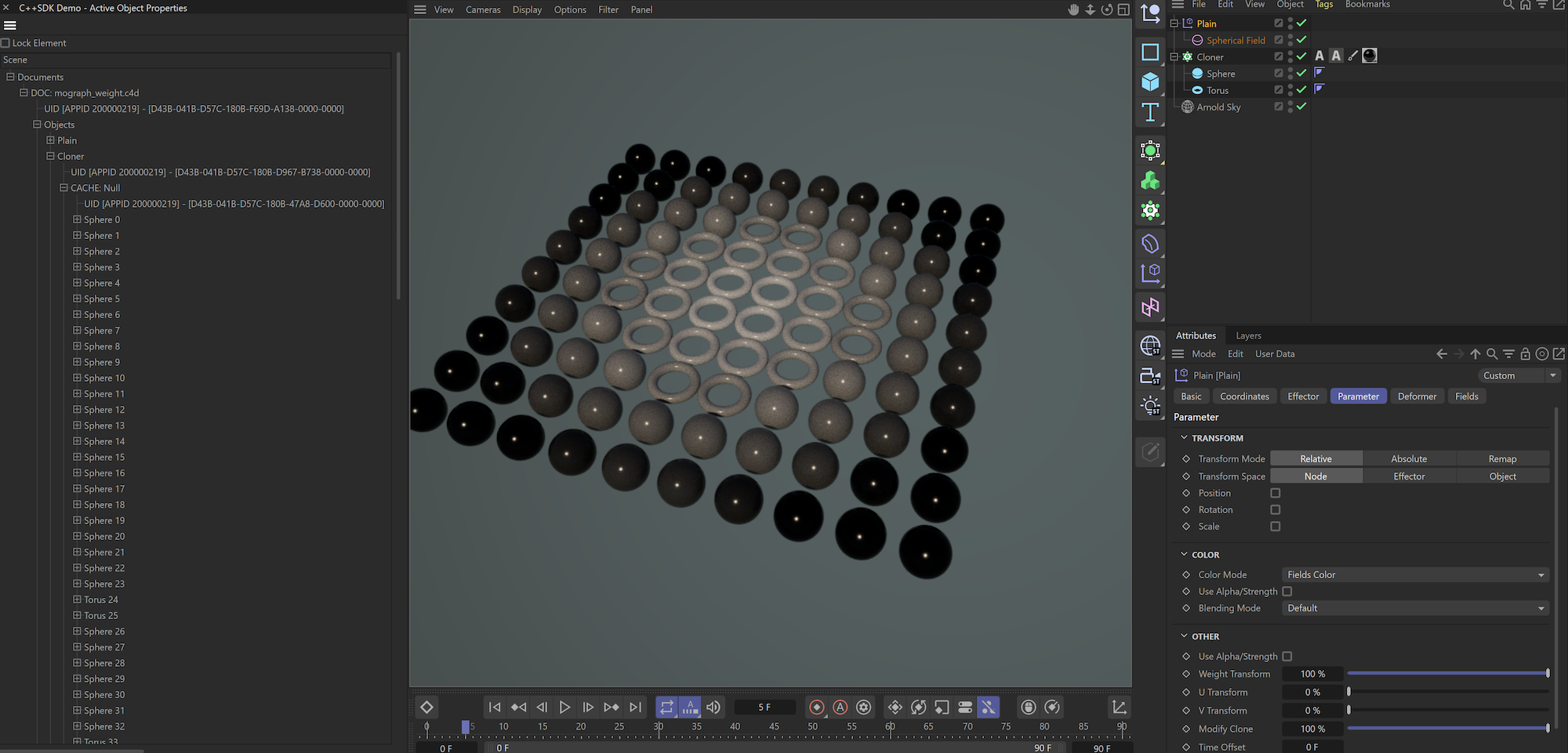
Task: Click the pink symmetry generator toolbar icon
Action: click(x=1150, y=307)
